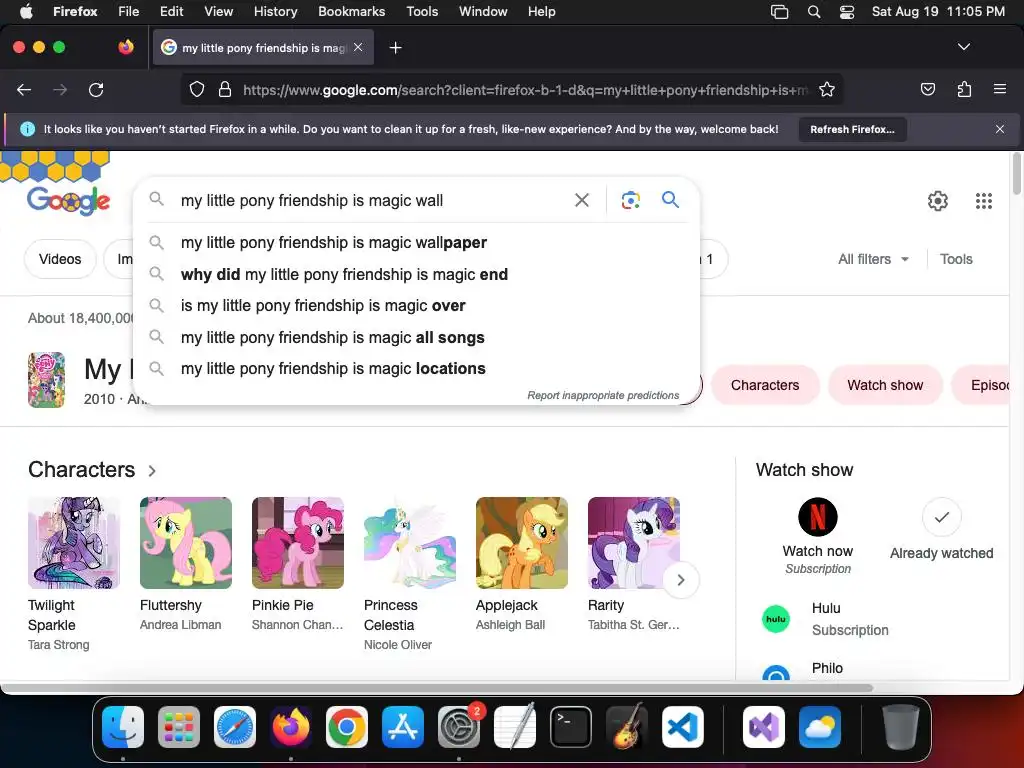Screen dimensions: 1024x768
Task: Open the App Store dock icon
Action: pos(403,727)
